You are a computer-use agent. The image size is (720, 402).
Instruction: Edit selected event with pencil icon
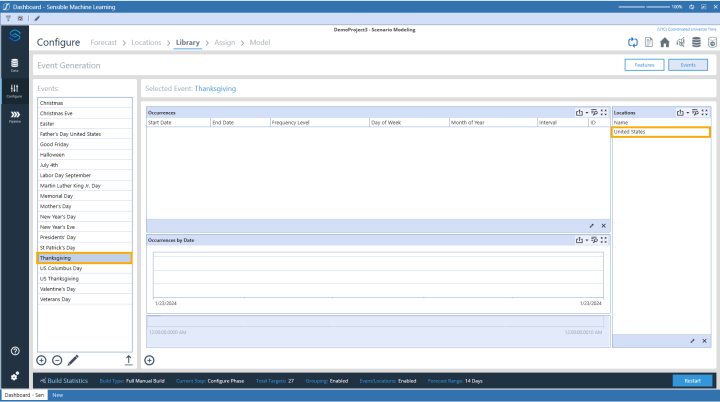coord(73,360)
